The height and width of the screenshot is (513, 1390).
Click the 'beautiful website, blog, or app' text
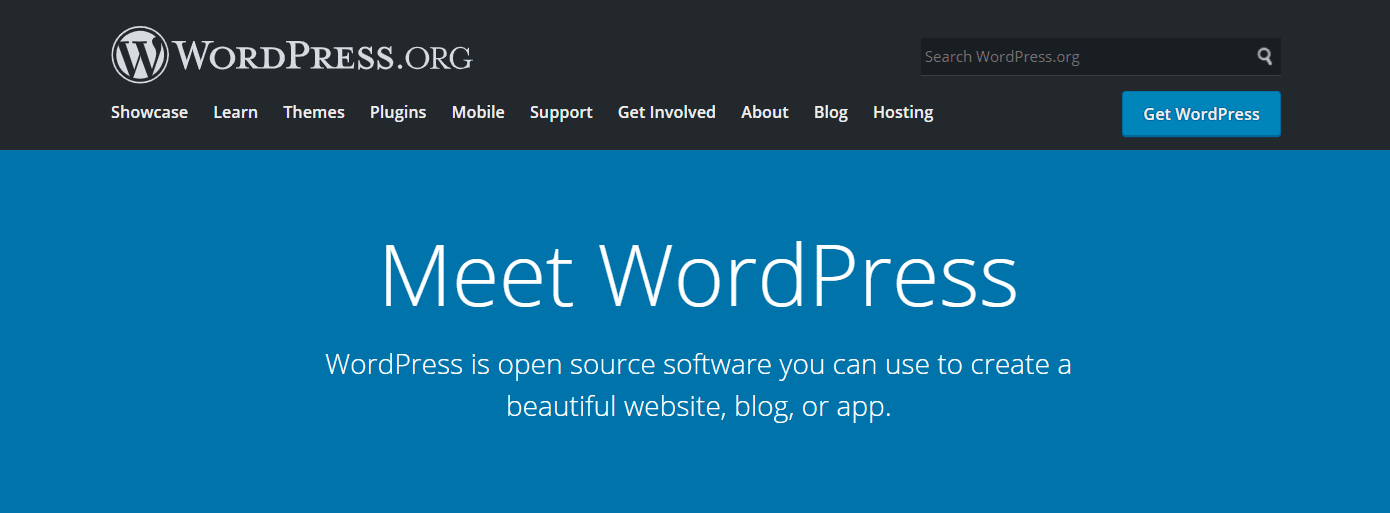[x=698, y=407]
